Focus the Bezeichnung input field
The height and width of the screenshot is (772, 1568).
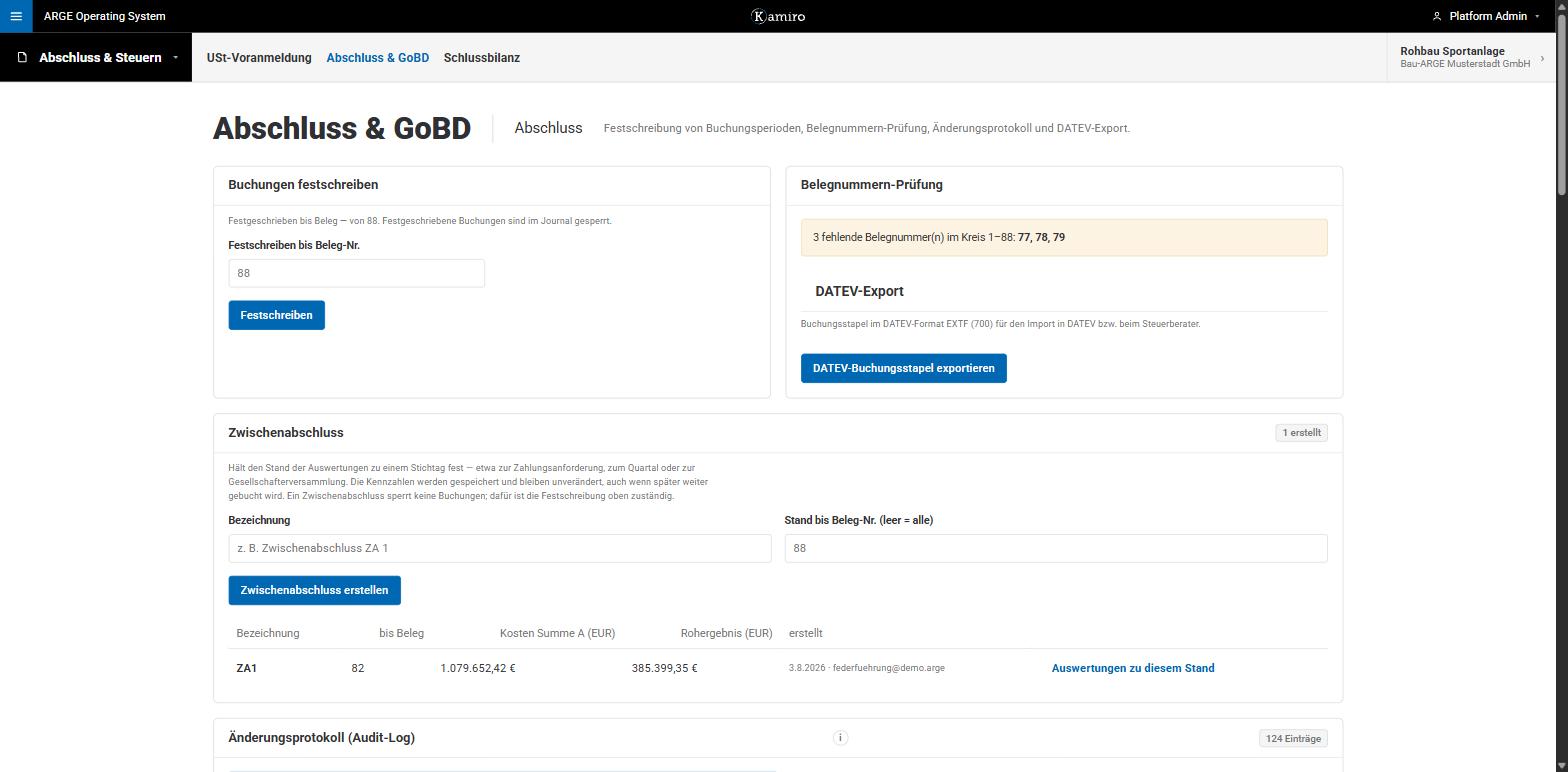pyautogui.click(x=500, y=548)
